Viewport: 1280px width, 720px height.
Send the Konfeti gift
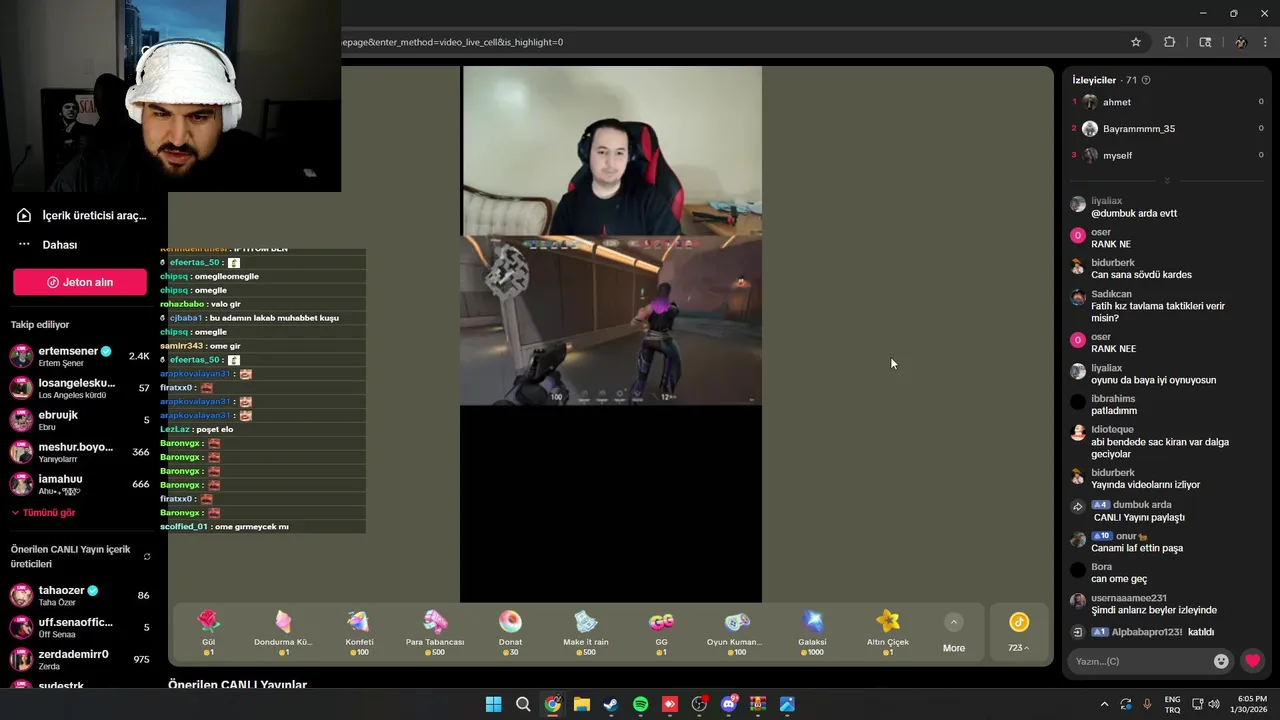[358, 631]
